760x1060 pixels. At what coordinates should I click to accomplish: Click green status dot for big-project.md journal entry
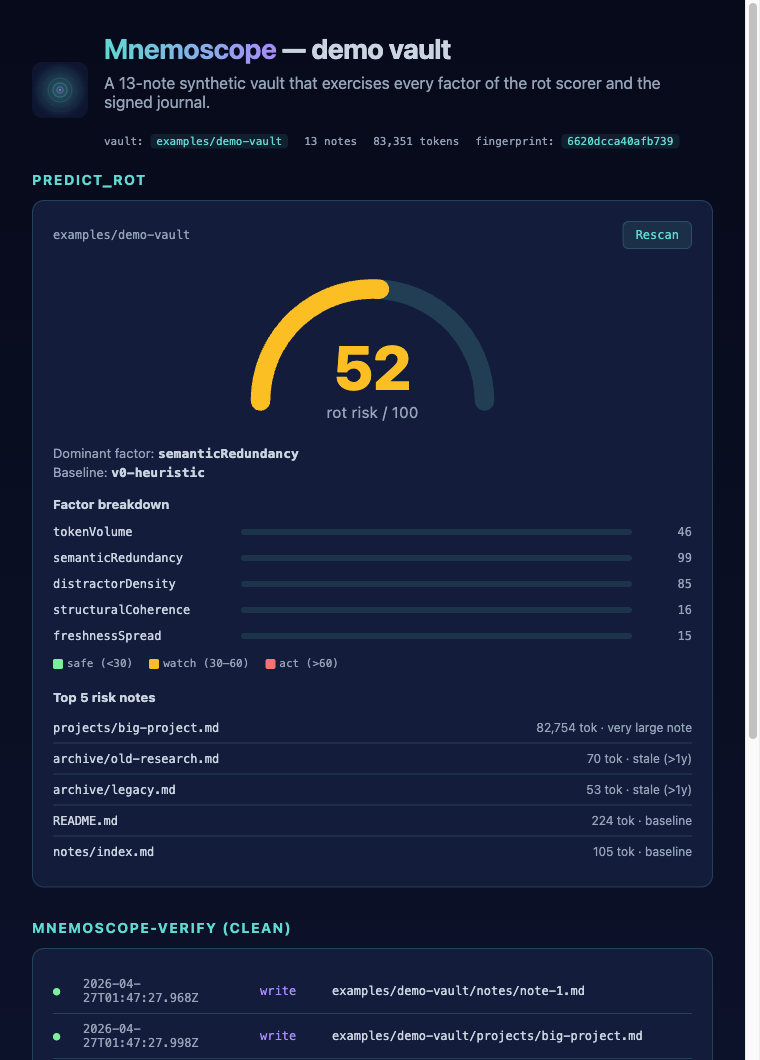57,1036
